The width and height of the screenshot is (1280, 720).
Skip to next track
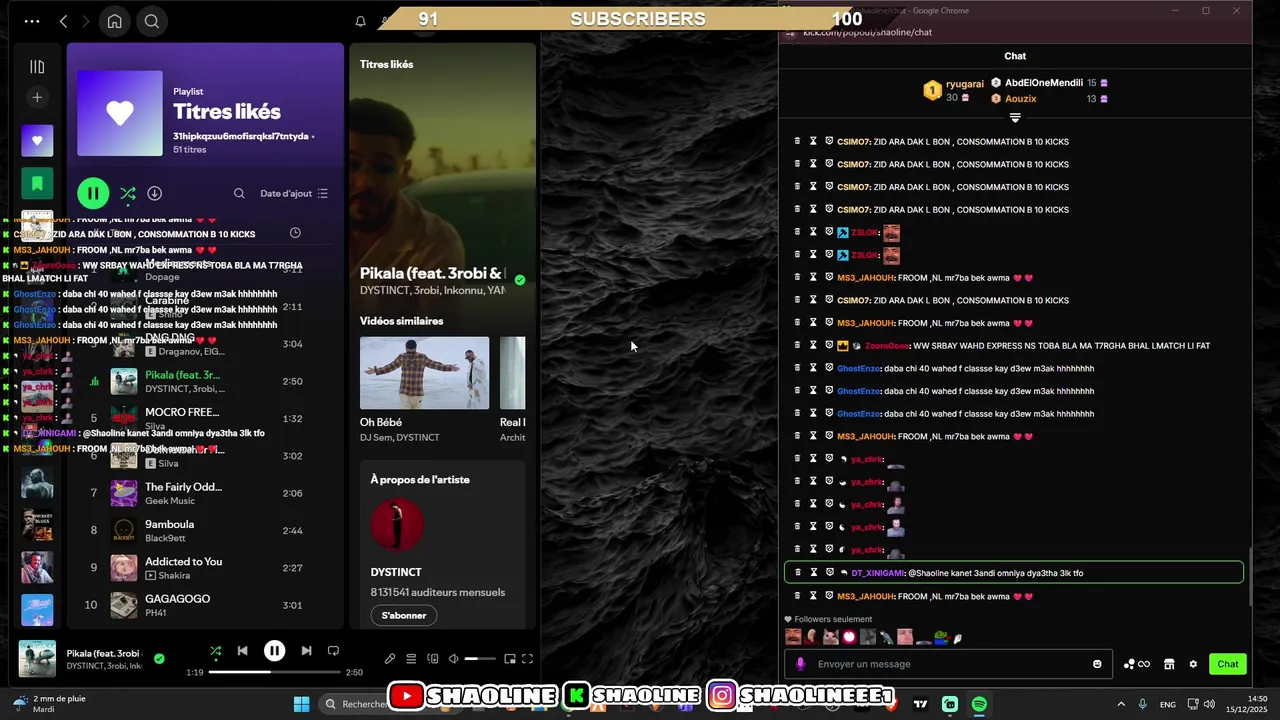[x=306, y=651]
